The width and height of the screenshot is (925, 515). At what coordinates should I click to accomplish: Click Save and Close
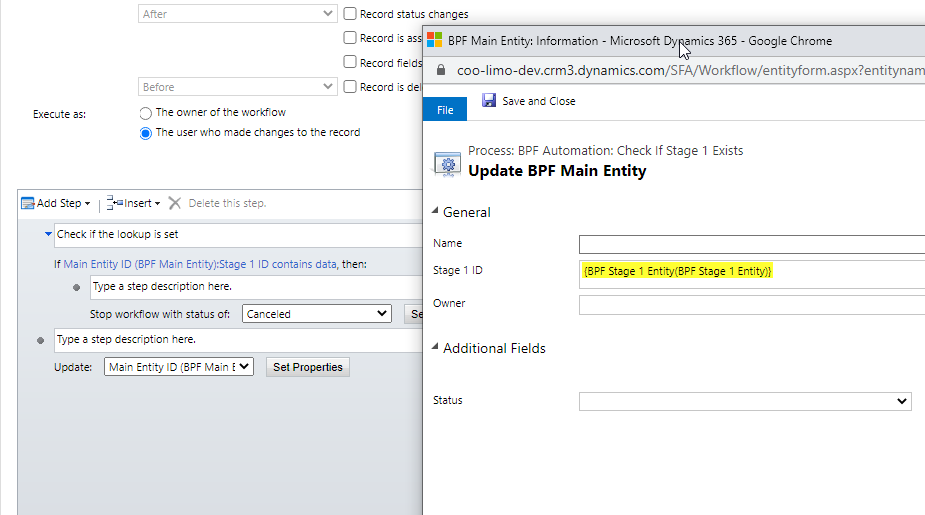click(x=539, y=101)
